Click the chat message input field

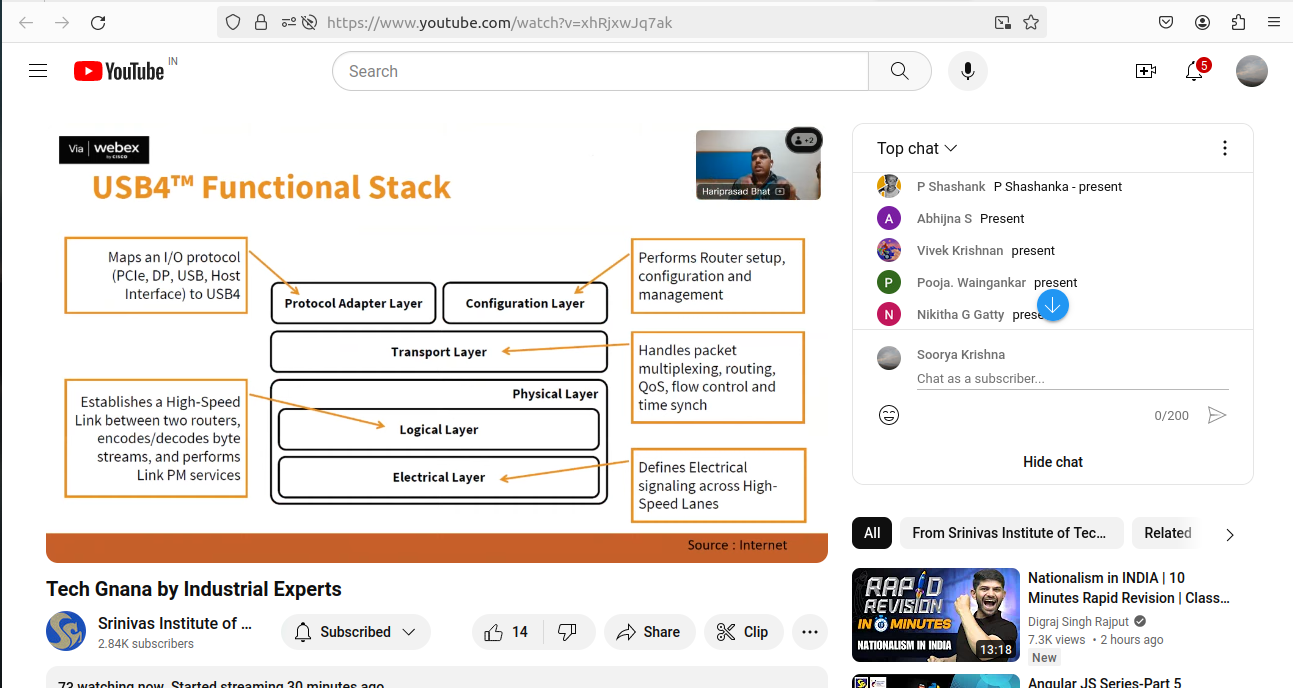point(1071,379)
